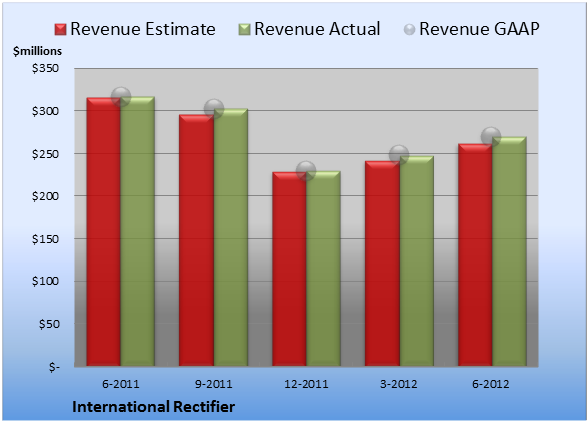Click the 6-2012 red estimate bar
The height and width of the screenshot is (422, 588).
(475, 255)
